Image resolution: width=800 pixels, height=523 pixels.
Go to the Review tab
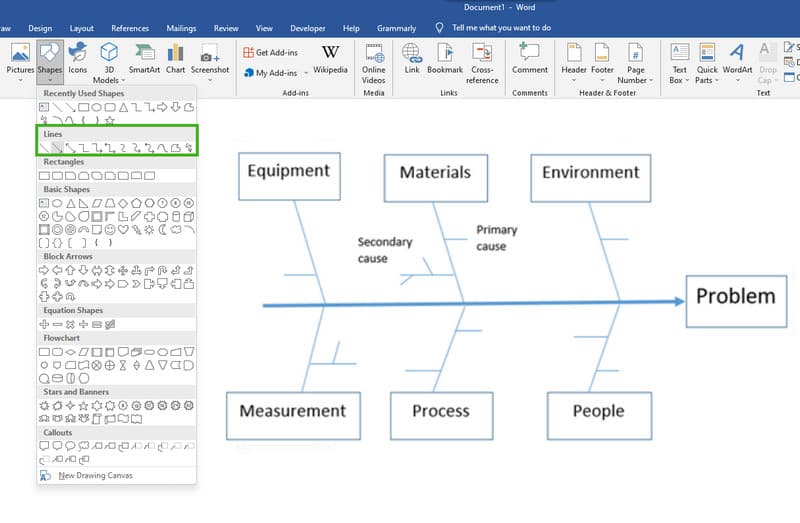pyautogui.click(x=226, y=29)
